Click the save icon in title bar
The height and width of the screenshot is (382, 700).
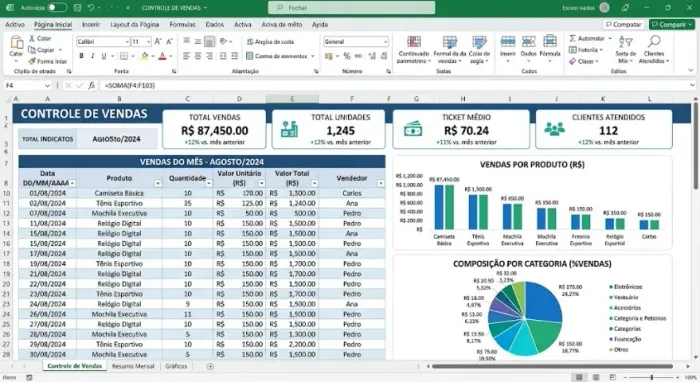coord(77,8)
